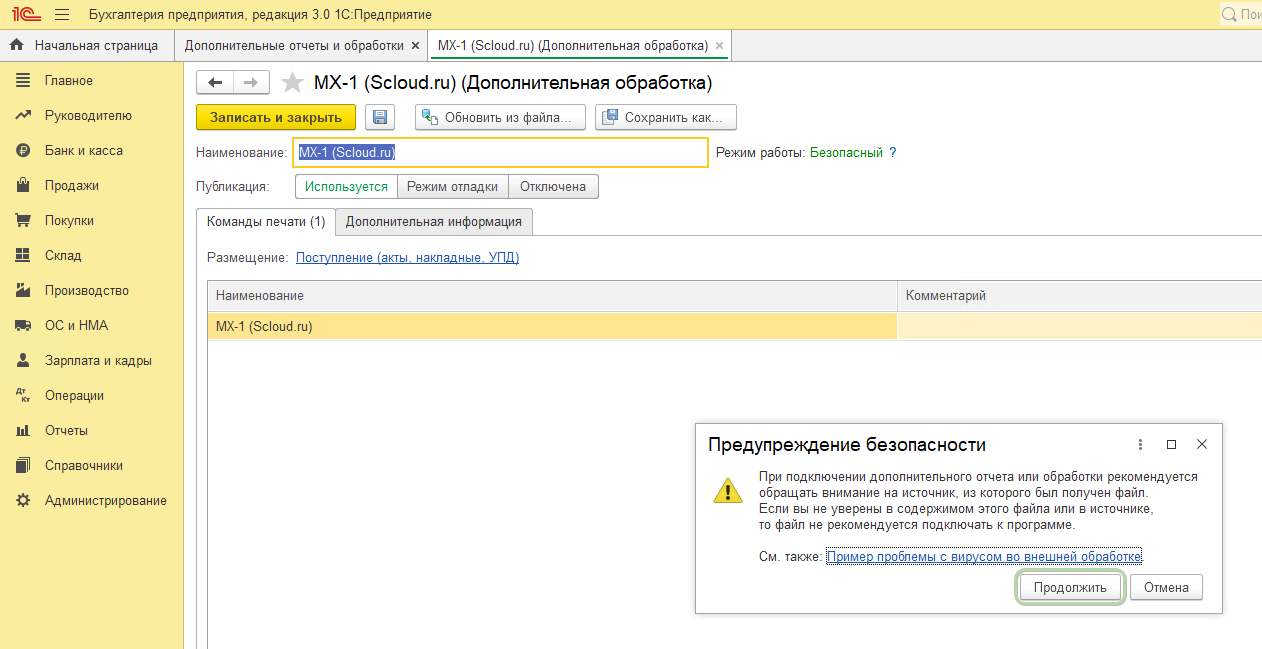The height and width of the screenshot is (649, 1262).
Task: Maximize the Предупреждение безопасности dialog
Action: point(1172,444)
